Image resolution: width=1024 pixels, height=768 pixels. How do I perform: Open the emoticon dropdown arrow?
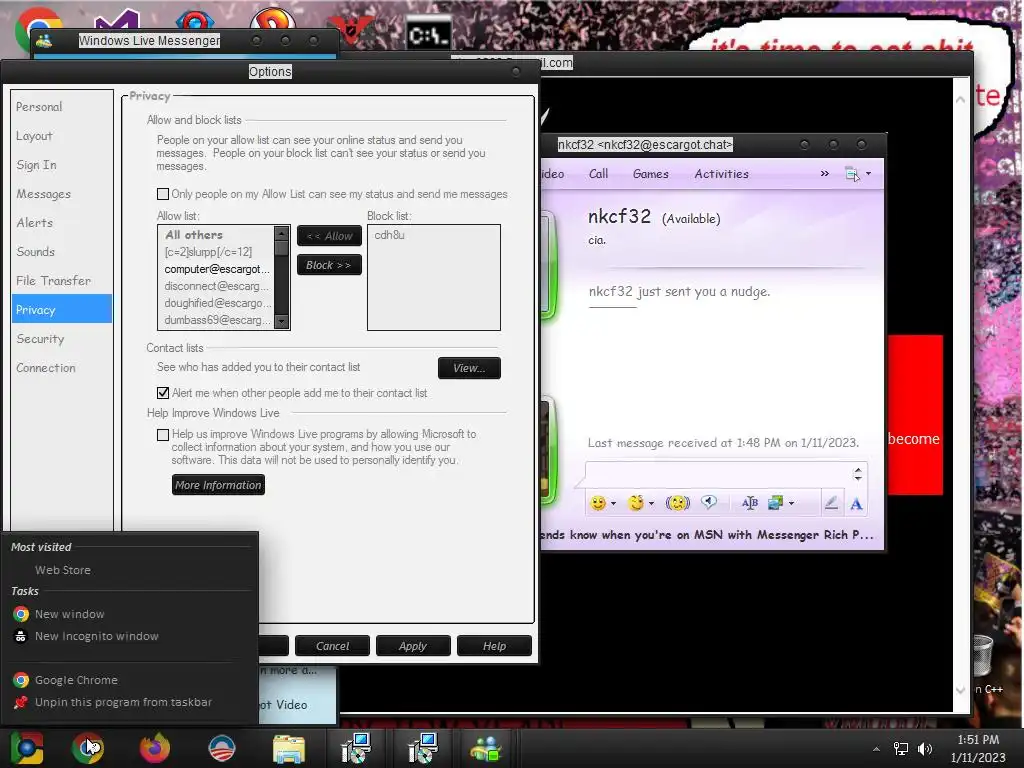(x=613, y=504)
